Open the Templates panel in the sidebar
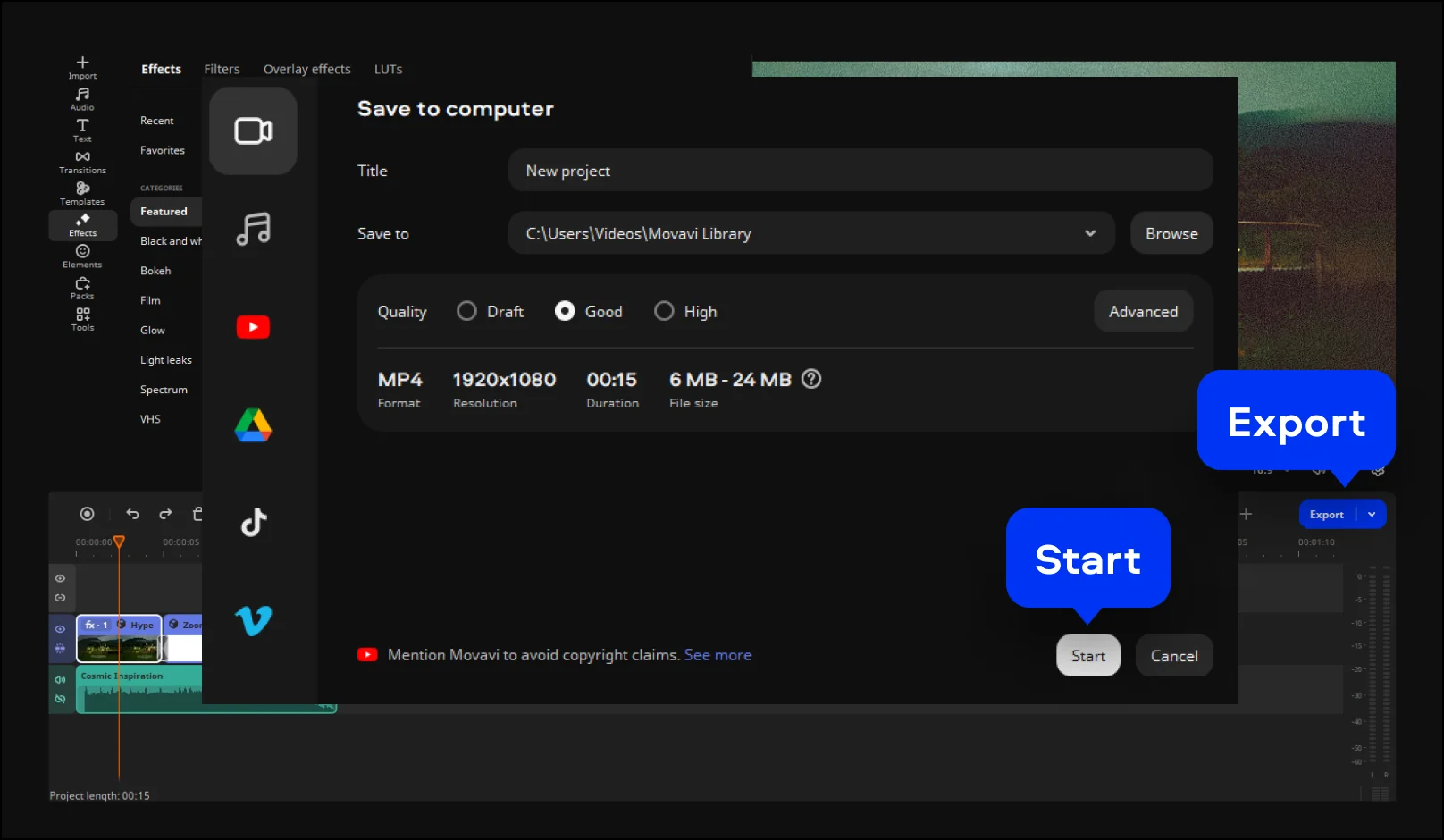Viewport: 1444px width, 840px height. [x=82, y=193]
